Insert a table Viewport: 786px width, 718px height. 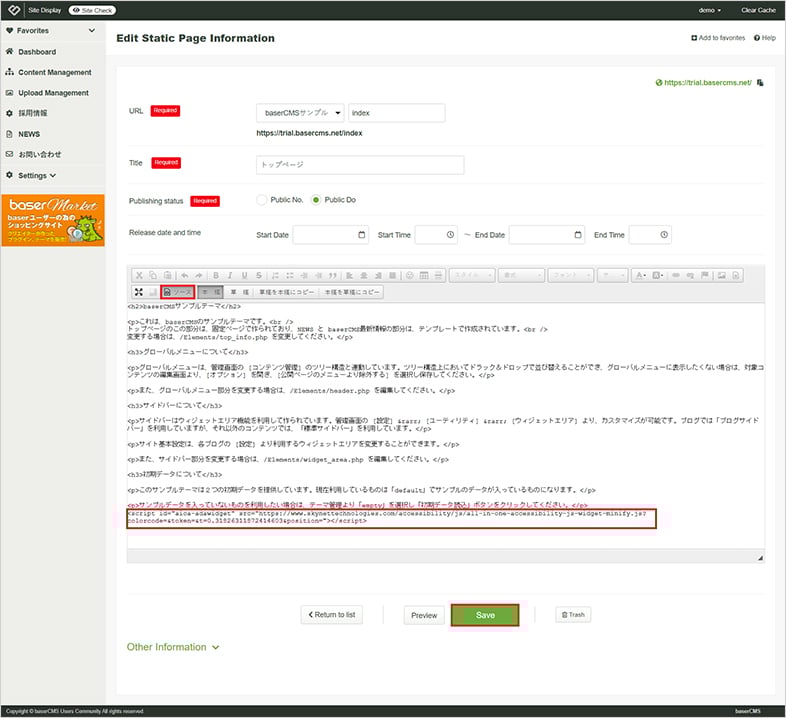424,275
